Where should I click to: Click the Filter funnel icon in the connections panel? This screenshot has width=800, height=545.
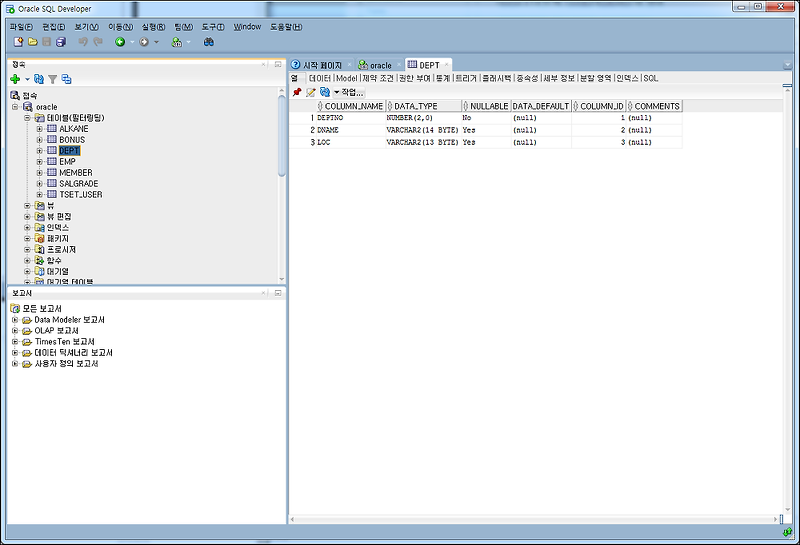click(x=53, y=79)
